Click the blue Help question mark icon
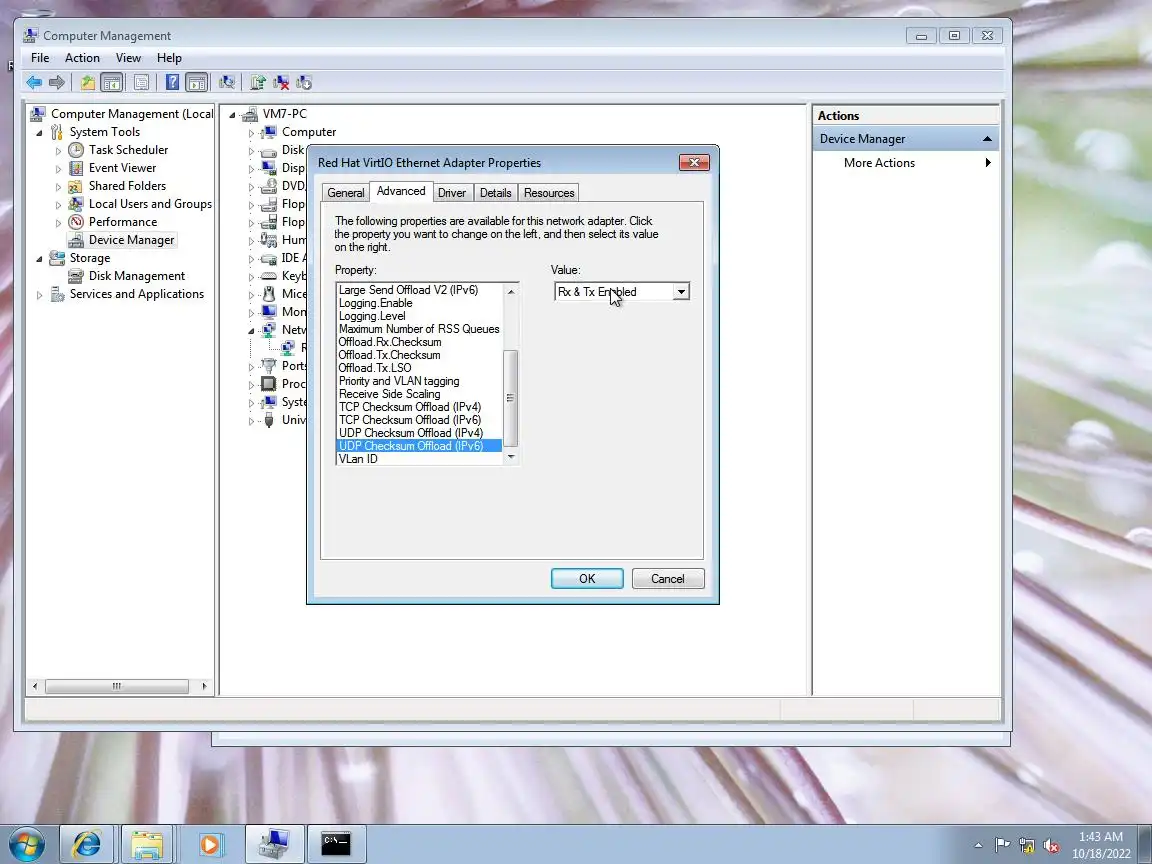The image size is (1152, 864). point(172,82)
